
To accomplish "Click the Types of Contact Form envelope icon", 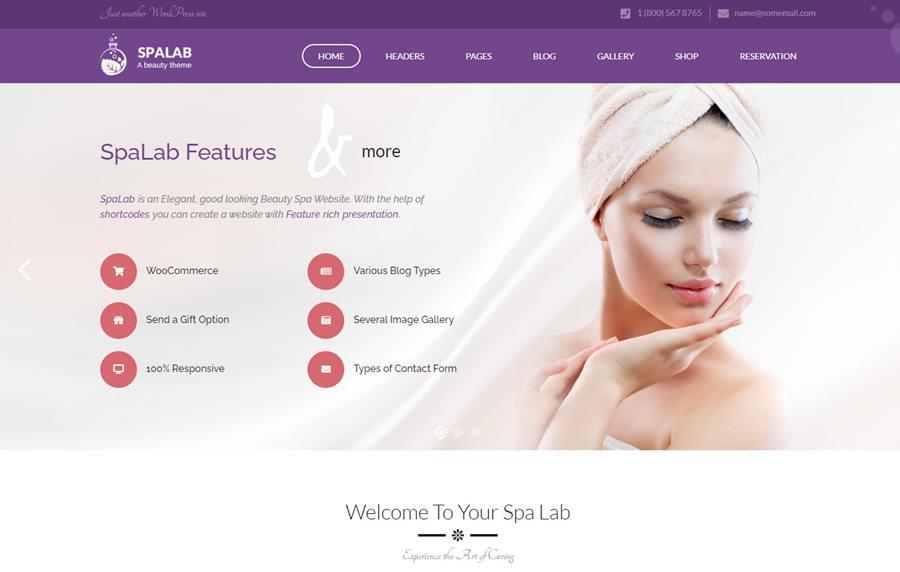I will 325,369.
